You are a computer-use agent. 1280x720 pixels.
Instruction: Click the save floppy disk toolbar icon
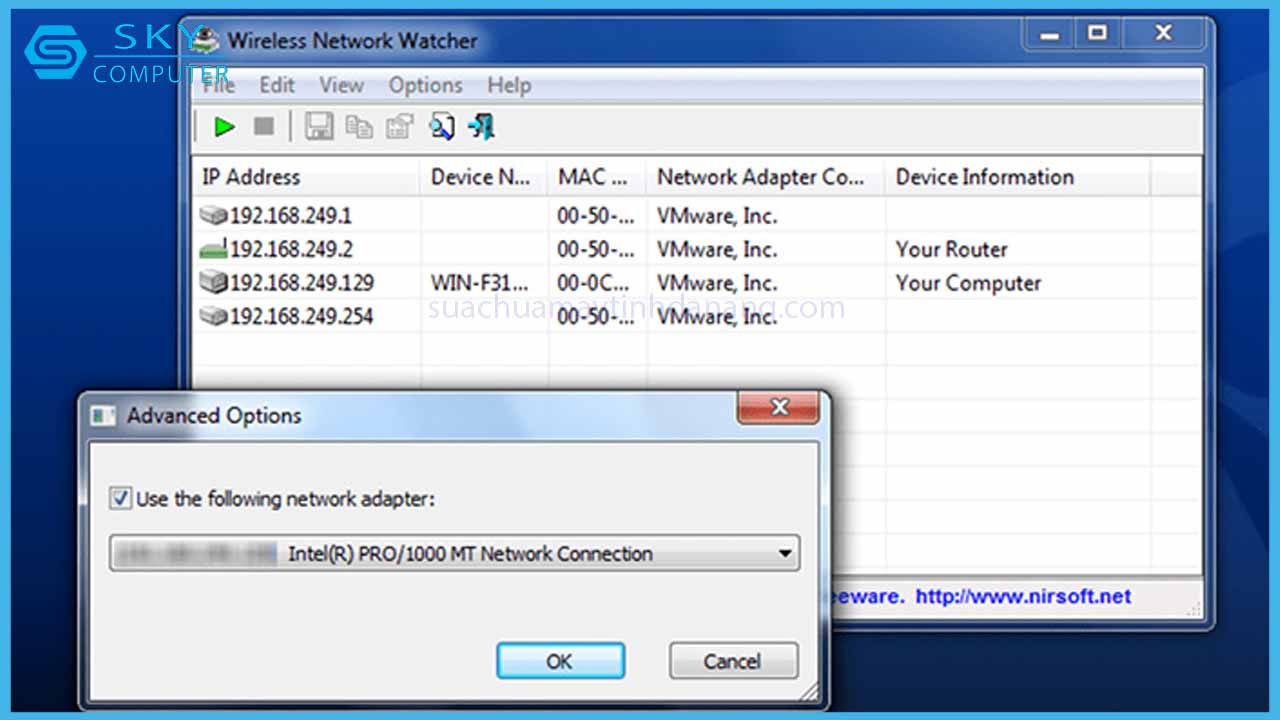click(318, 126)
